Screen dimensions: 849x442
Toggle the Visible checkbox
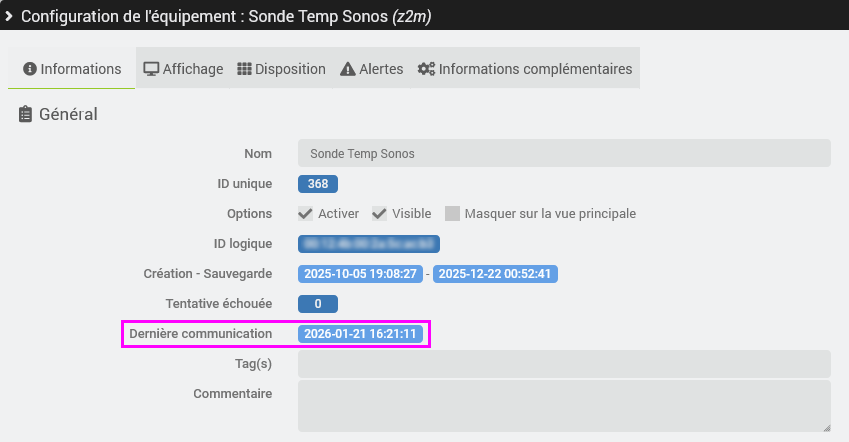tap(379, 213)
